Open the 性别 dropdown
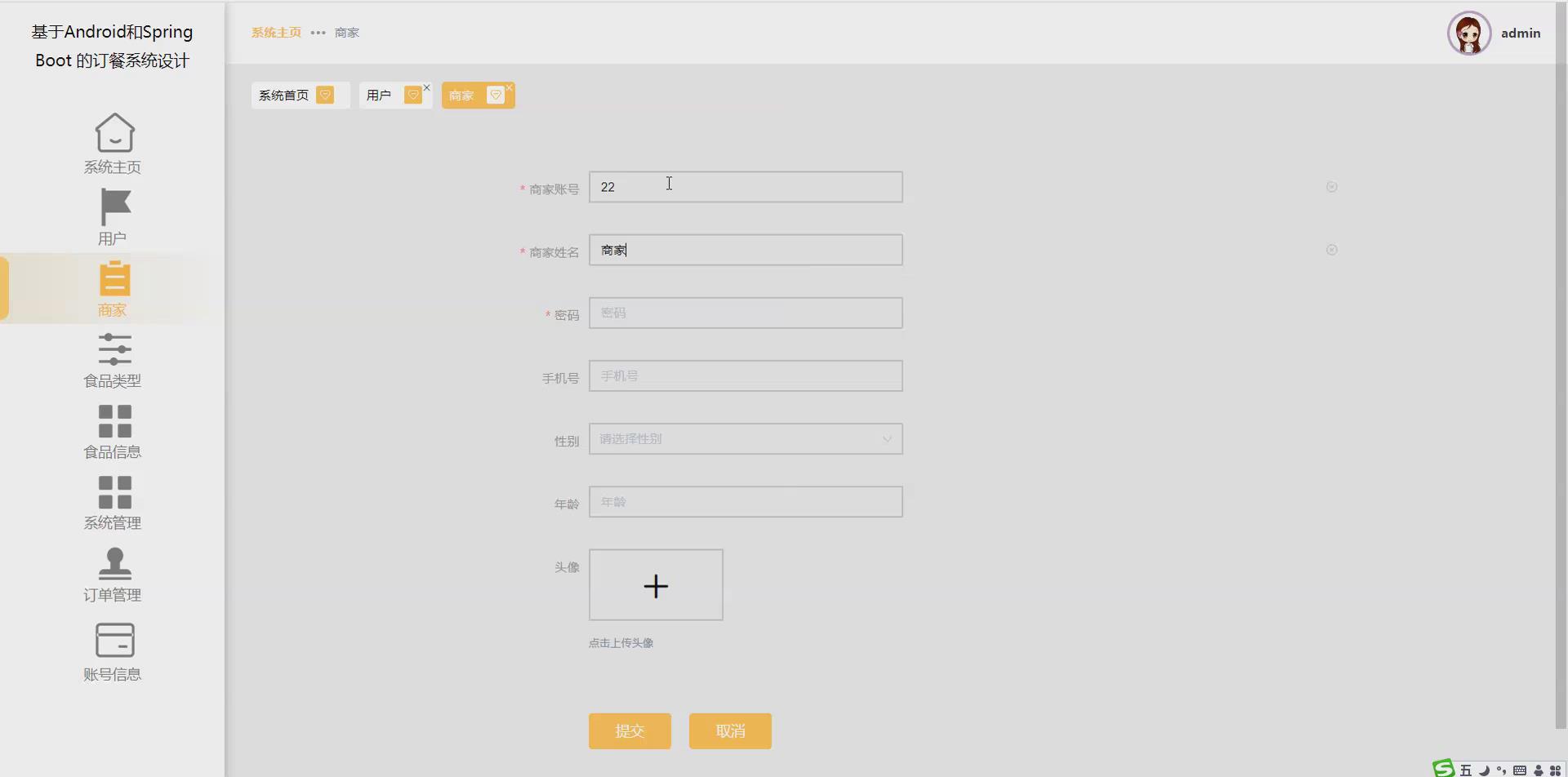The width and height of the screenshot is (1568, 777). click(x=746, y=439)
